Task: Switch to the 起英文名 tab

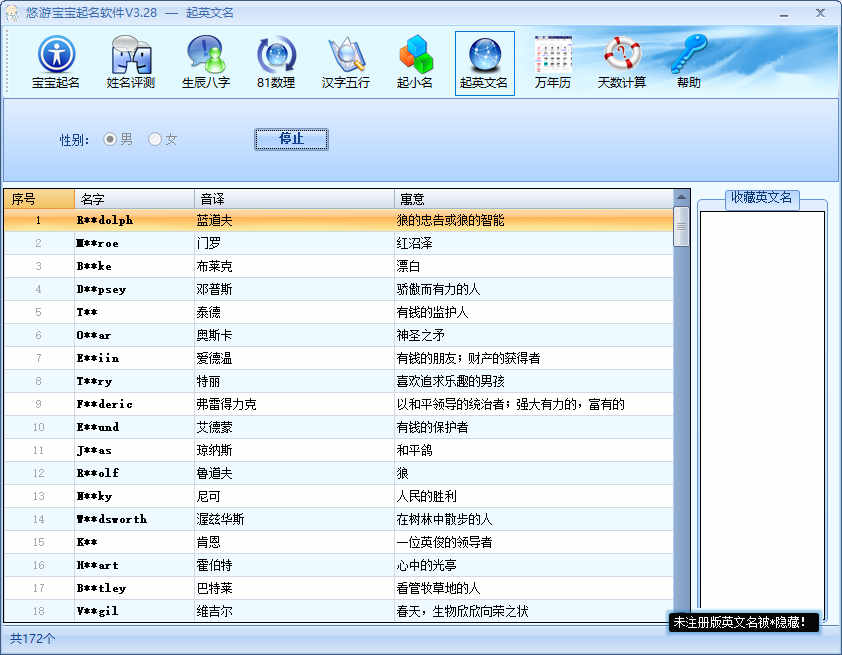Action: point(484,62)
